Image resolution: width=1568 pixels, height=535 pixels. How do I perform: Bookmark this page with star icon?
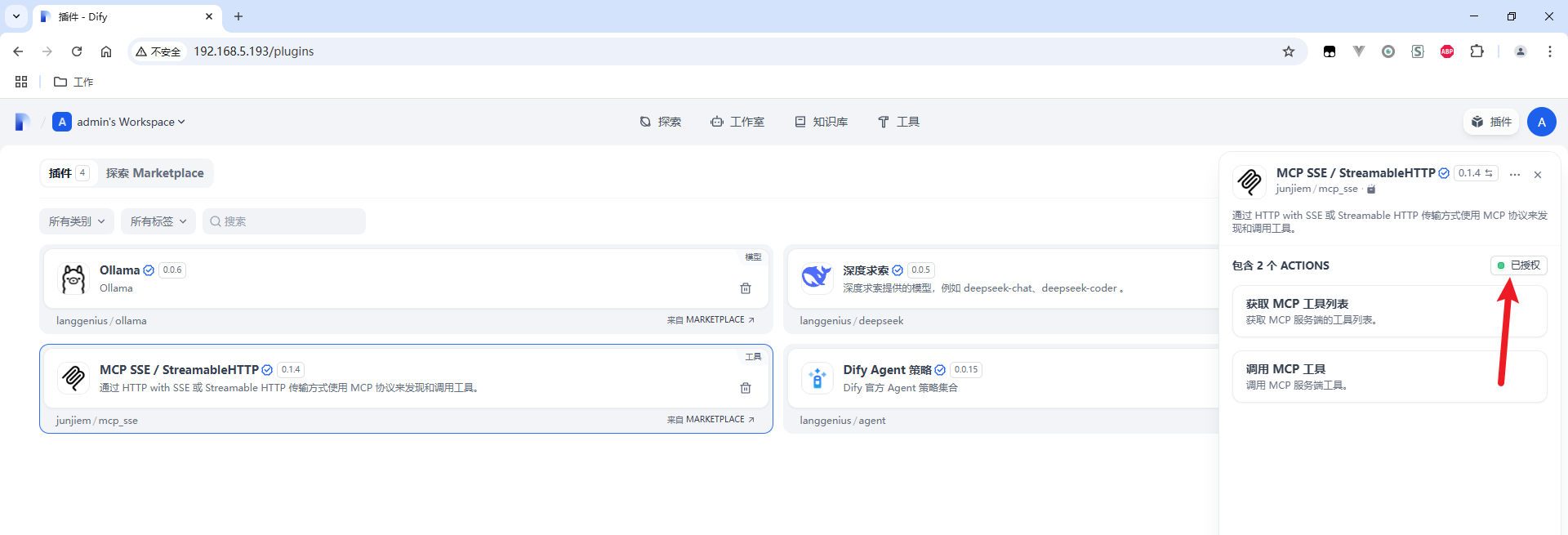pos(1289,51)
